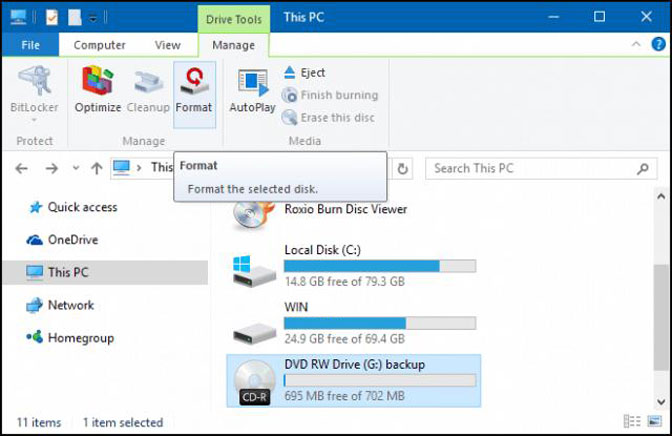
Task: Click '14.8 GB free of 79.3 GB' text
Action: [345, 282]
